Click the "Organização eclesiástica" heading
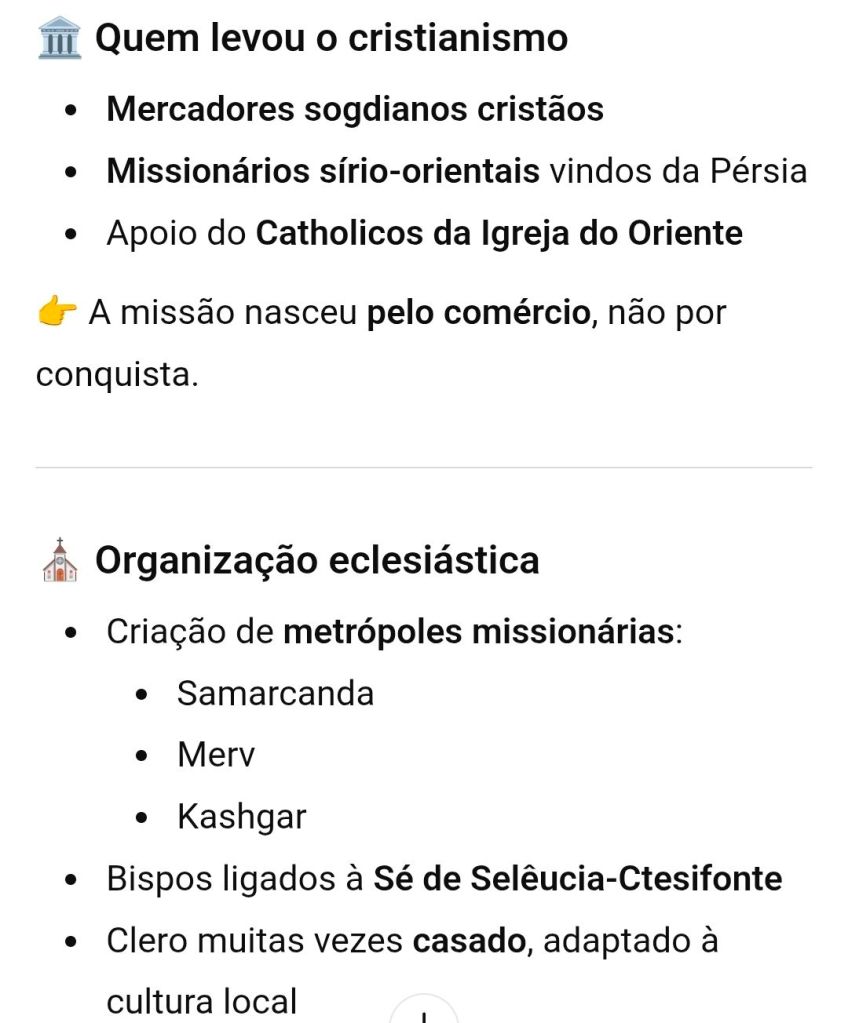The height and width of the screenshot is (1023, 848). [317, 560]
